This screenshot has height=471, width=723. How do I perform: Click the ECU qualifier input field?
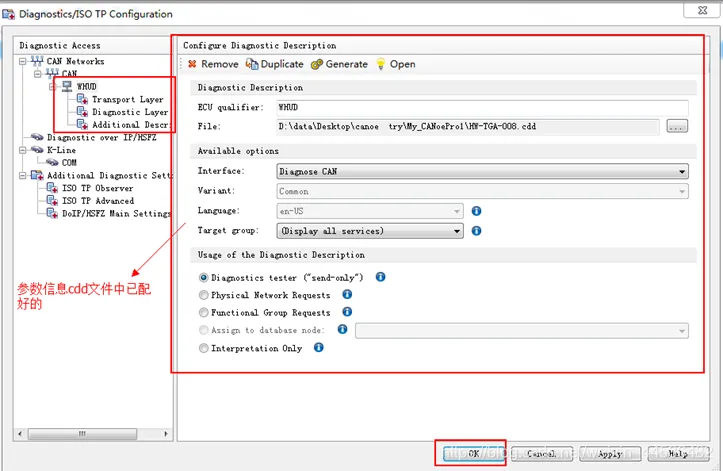coord(480,106)
